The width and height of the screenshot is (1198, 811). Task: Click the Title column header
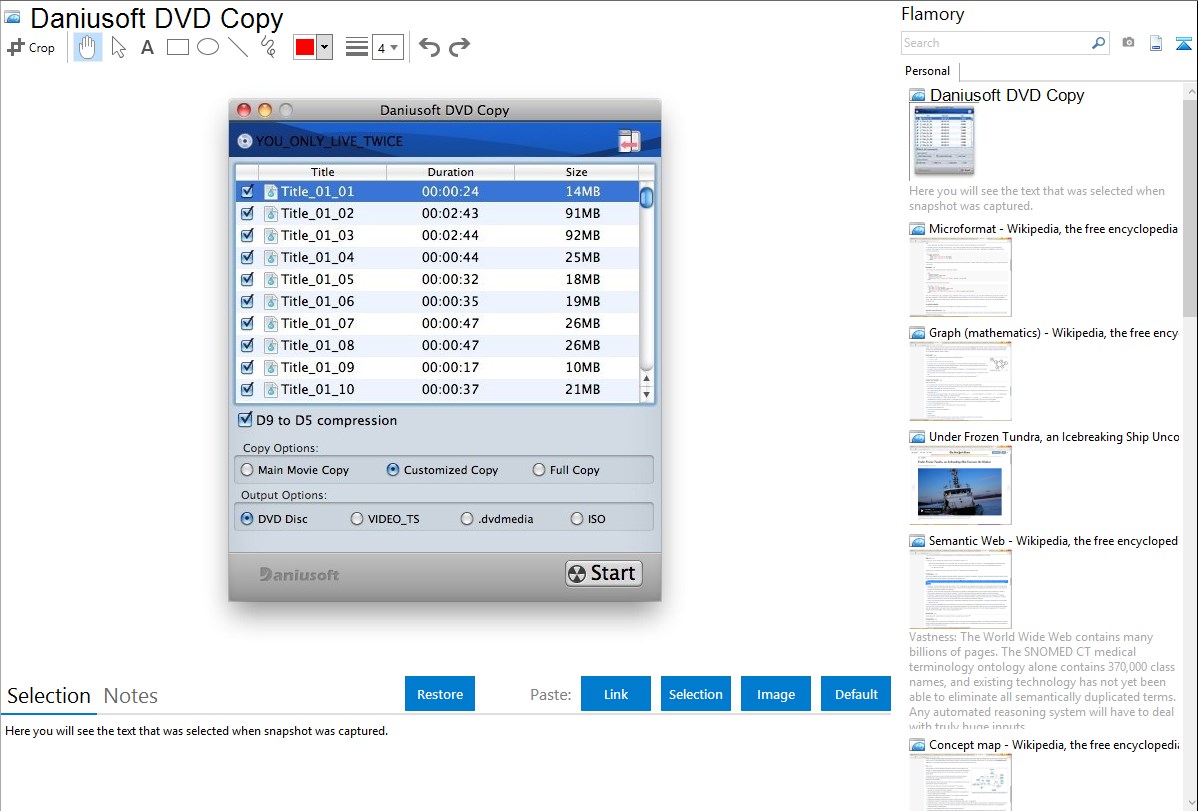pyautogui.click(x=322, y=172)
